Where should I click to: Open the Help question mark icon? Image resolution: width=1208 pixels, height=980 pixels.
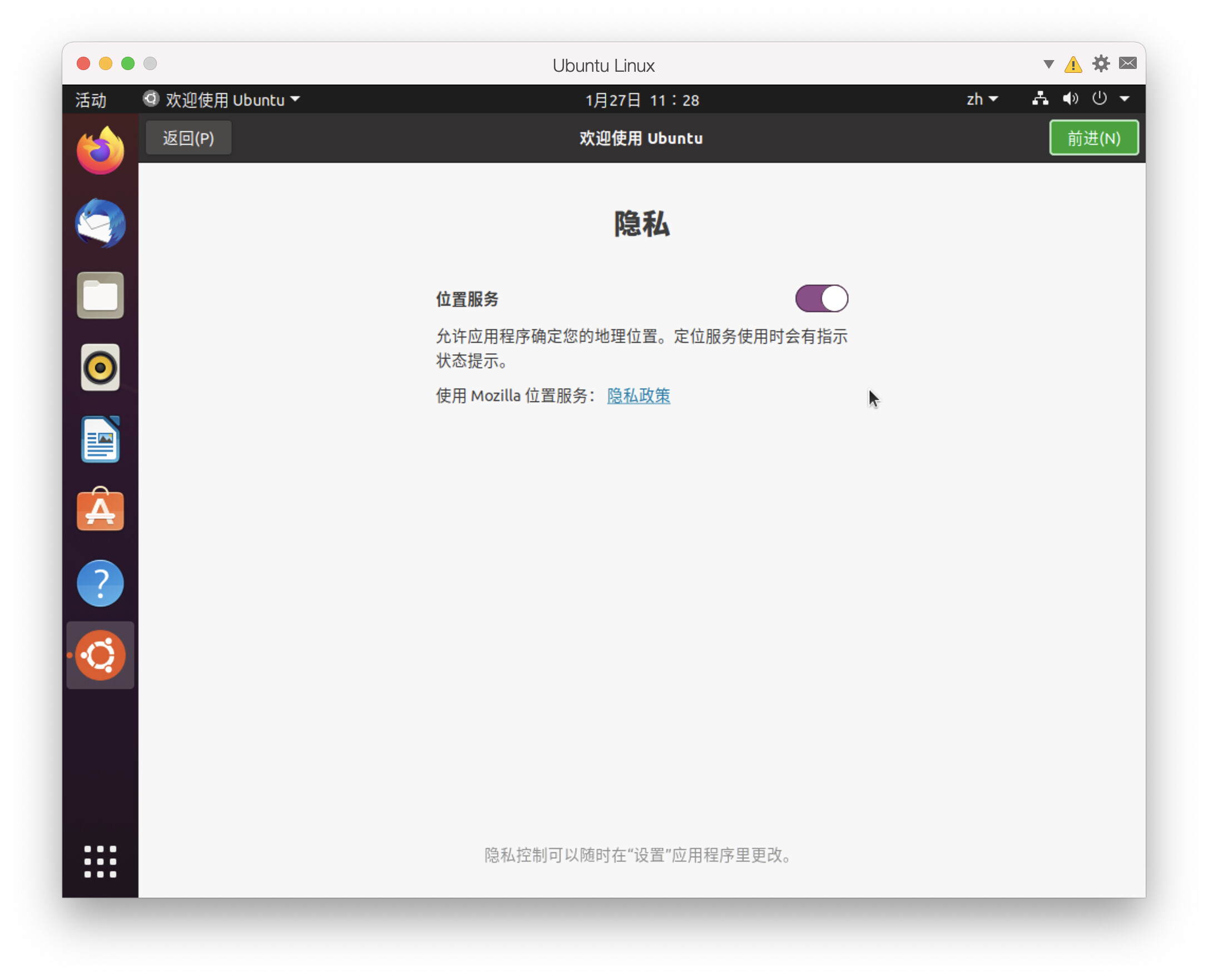pos(100,583)
